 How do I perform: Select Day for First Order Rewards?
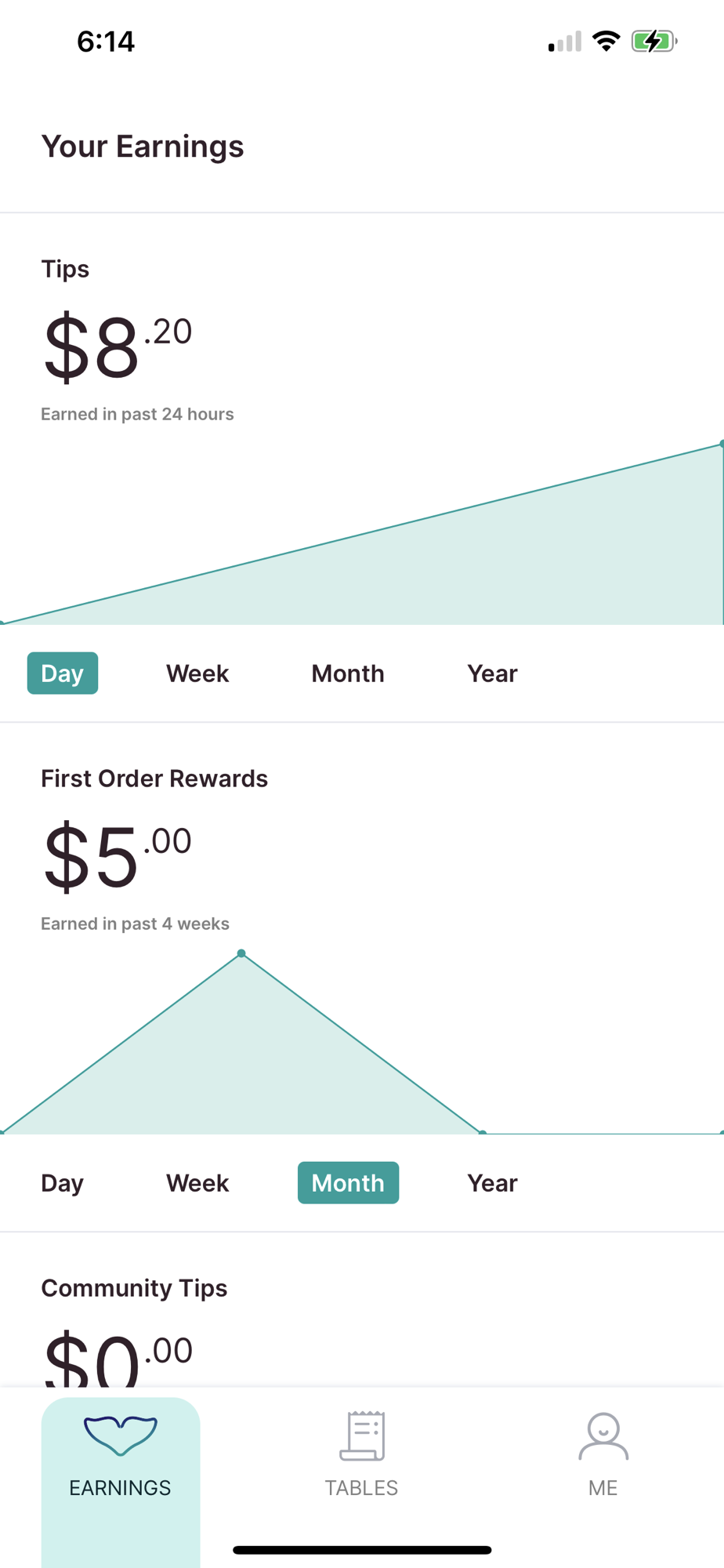63,1183
